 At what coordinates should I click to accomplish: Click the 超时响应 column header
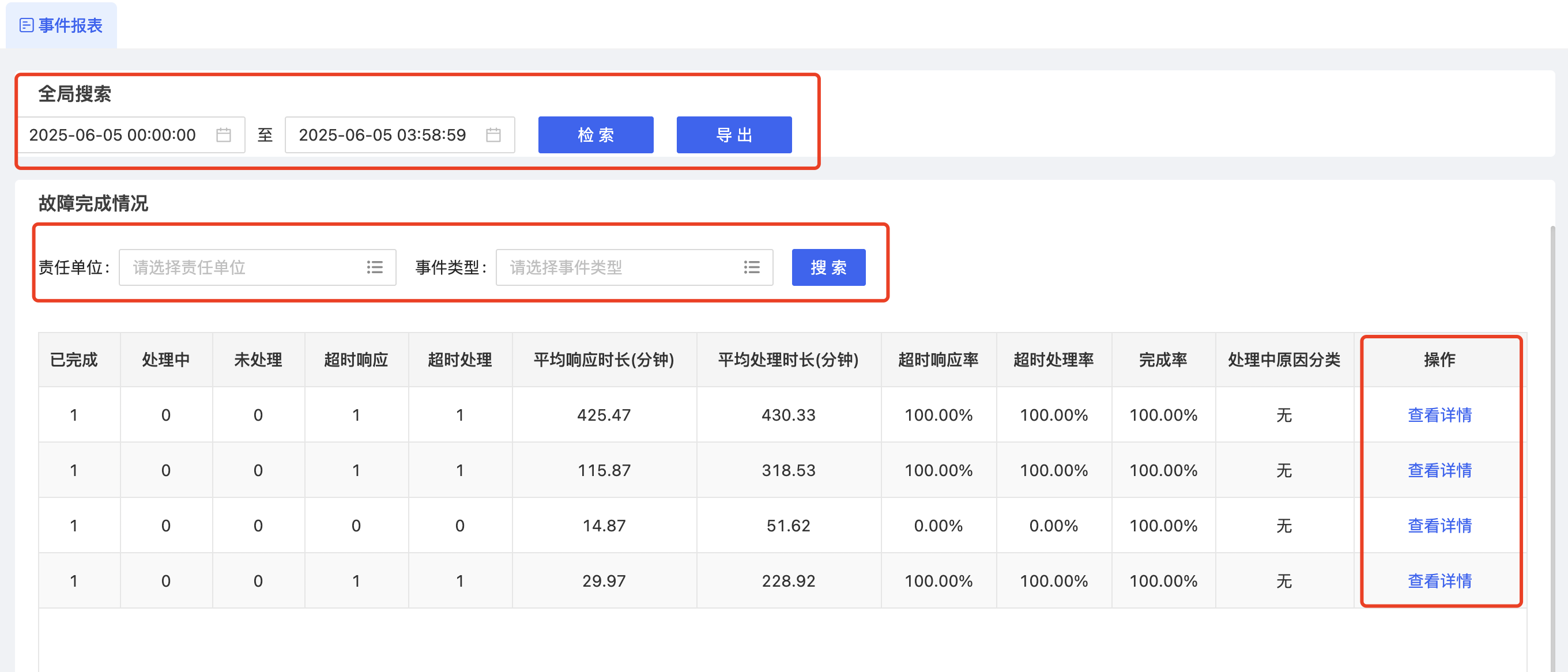pyautogui.click(x=356, y=360)
